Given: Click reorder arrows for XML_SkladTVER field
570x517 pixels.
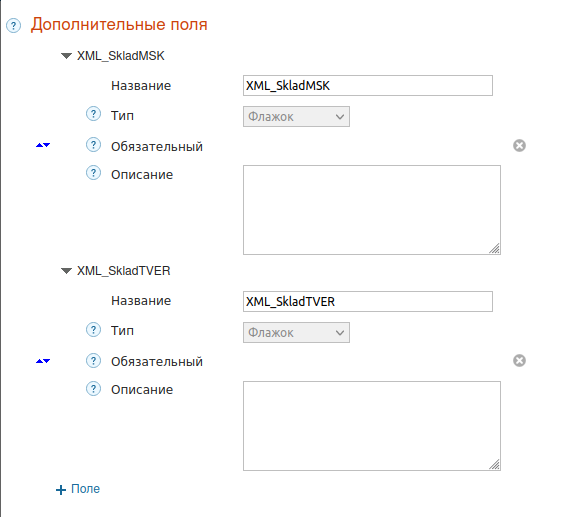Looking at the screenshot, I should (43, 361).
